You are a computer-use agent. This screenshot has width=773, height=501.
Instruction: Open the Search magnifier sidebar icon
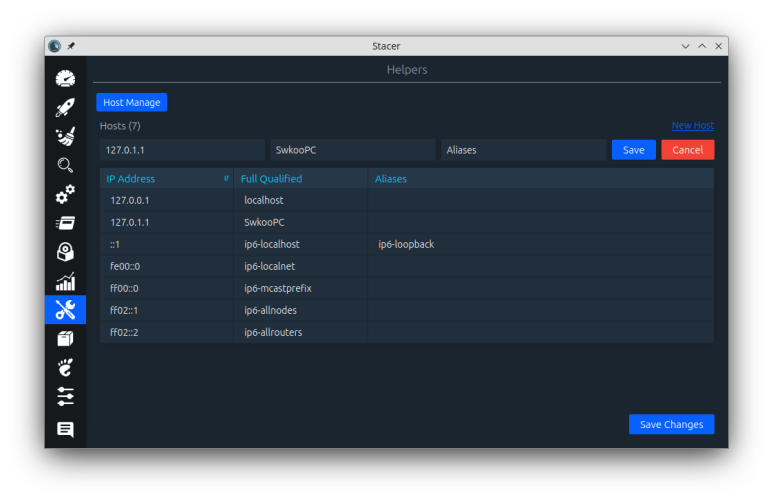click(x=65, y=165)
